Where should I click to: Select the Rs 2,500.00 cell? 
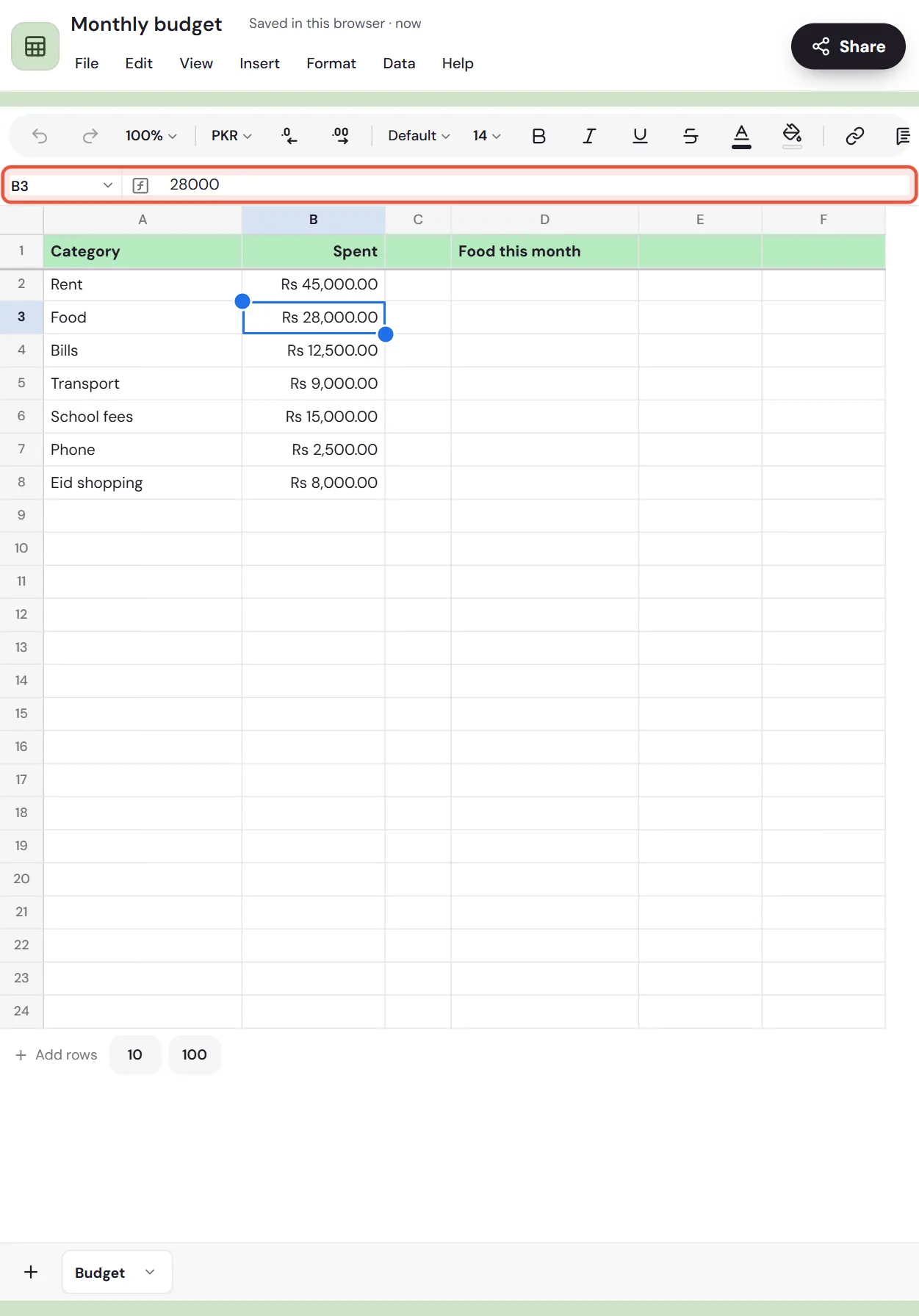click(x=314, y=450)
